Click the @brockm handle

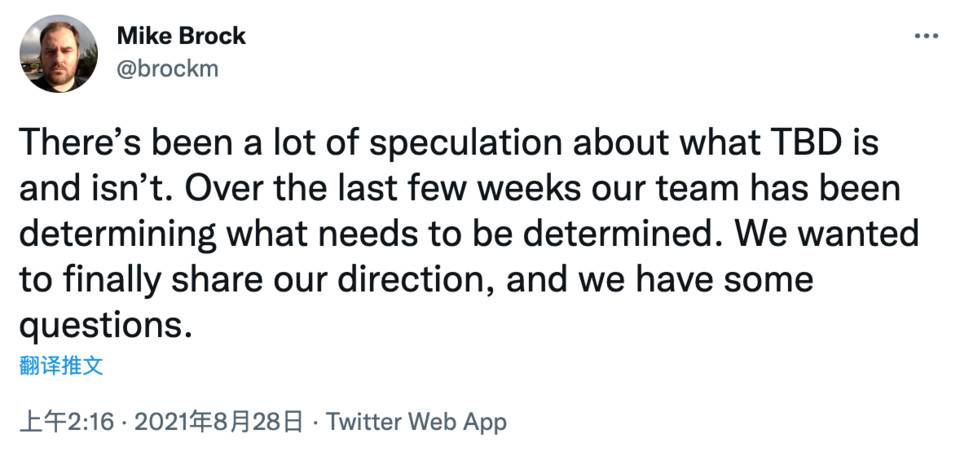[167, 69]
